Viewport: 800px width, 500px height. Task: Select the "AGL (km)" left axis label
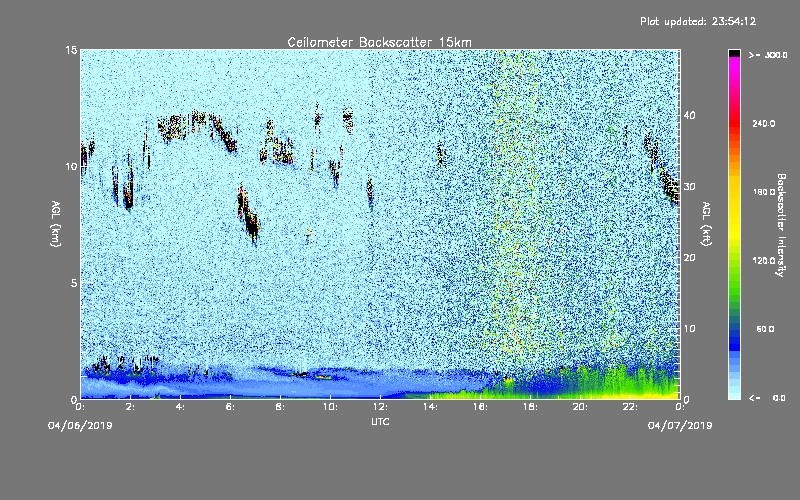(x=56, y=224)
